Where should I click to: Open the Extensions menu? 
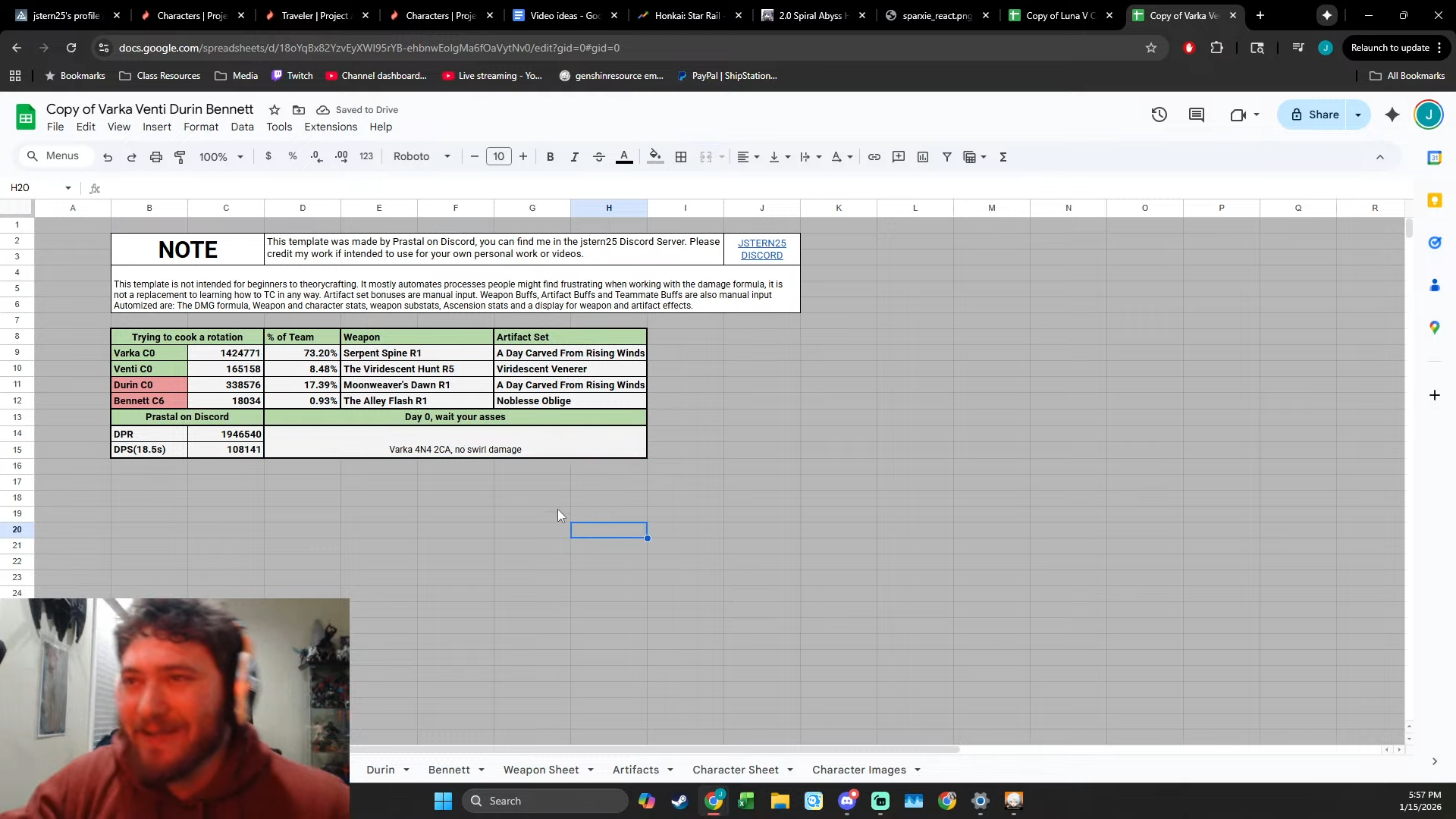click(330, 127)
